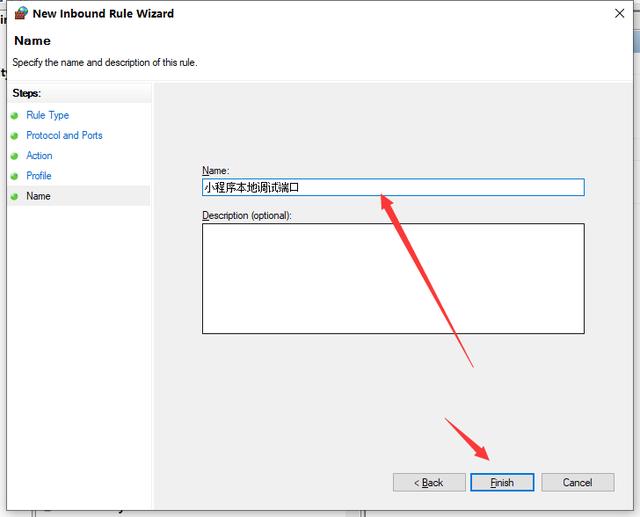Viewport: 640px width, 517px height.
Task: Select the Name step in sidebar
Action: (38, 196)
